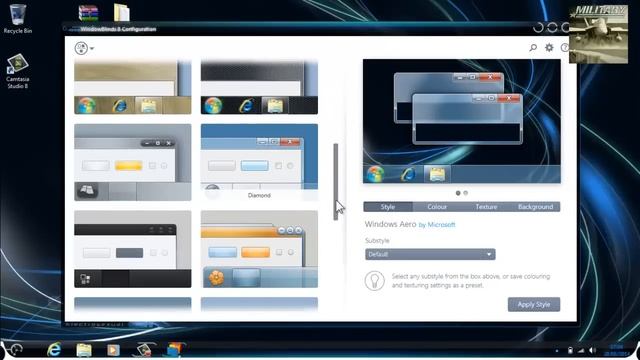Switch to the Colour tab
Viewport: 640px width, 360px height.
click(437, 207)
